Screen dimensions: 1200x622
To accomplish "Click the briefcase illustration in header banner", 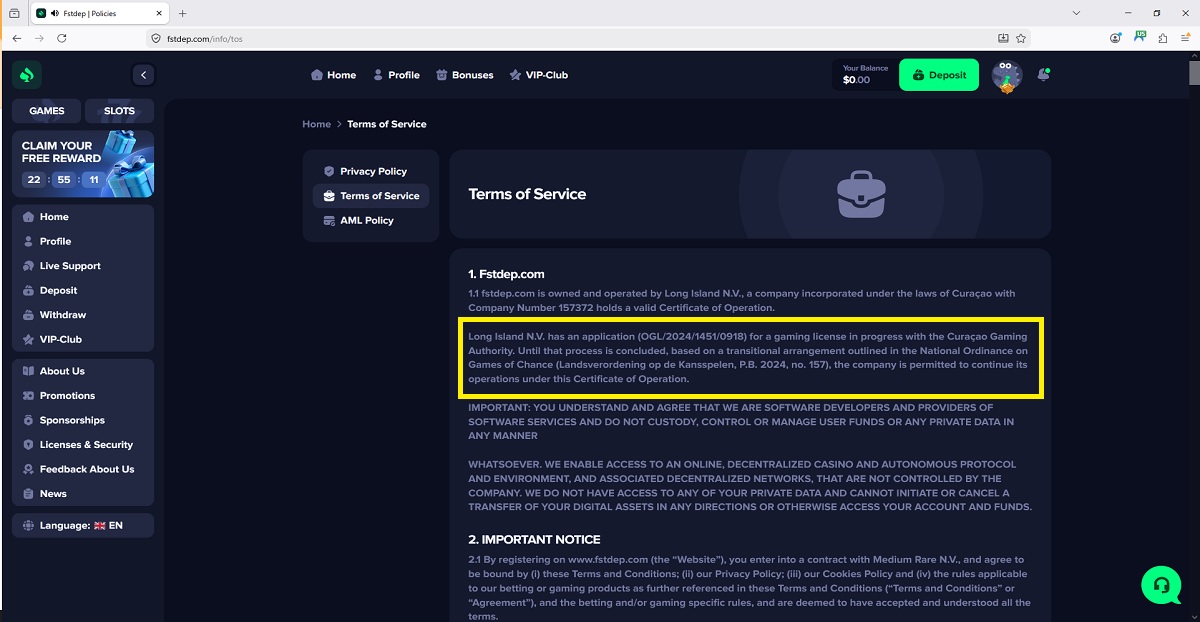I will [x=862, y=194].
